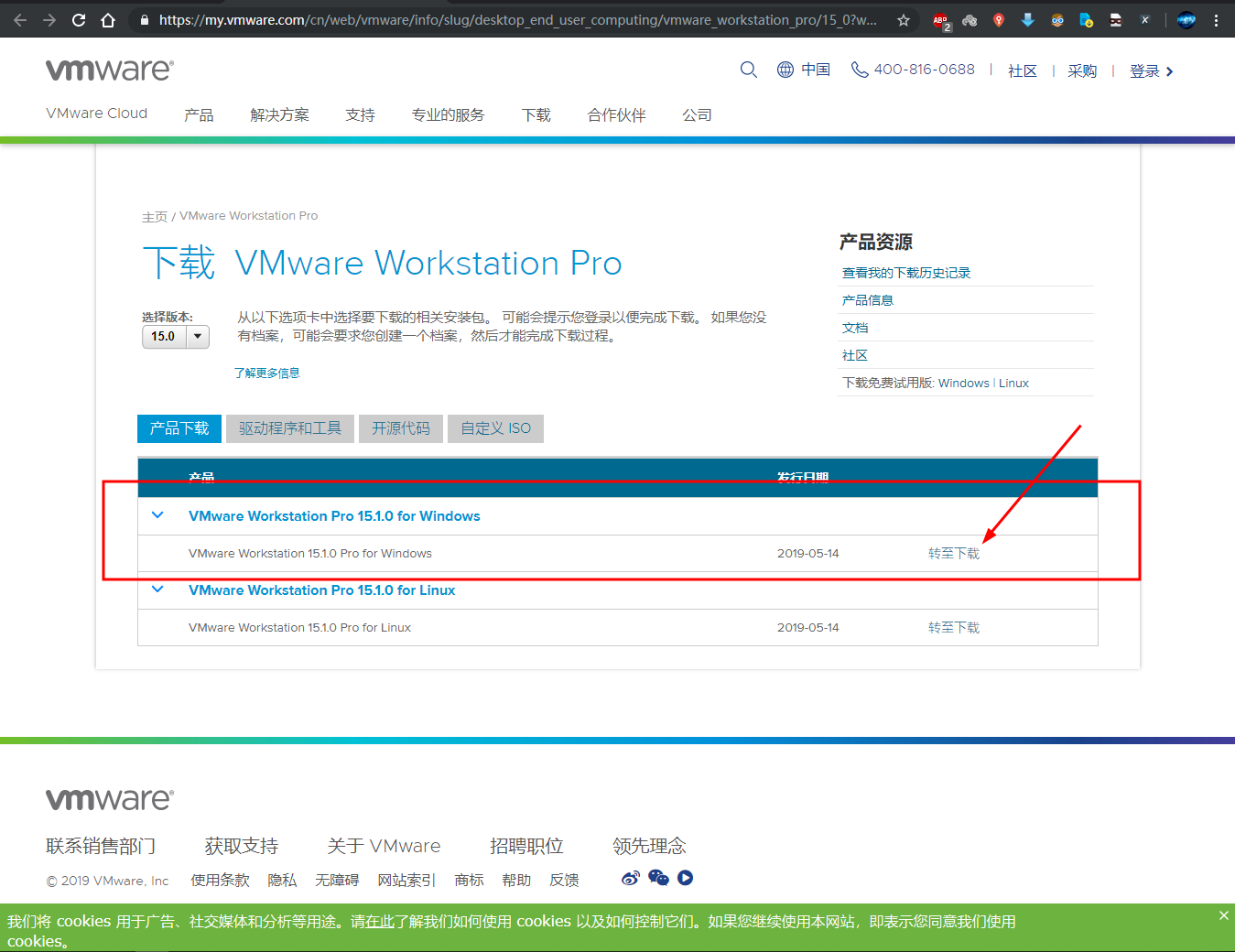
Task: Sign in via 登录 link
Action: (1151, 70)
